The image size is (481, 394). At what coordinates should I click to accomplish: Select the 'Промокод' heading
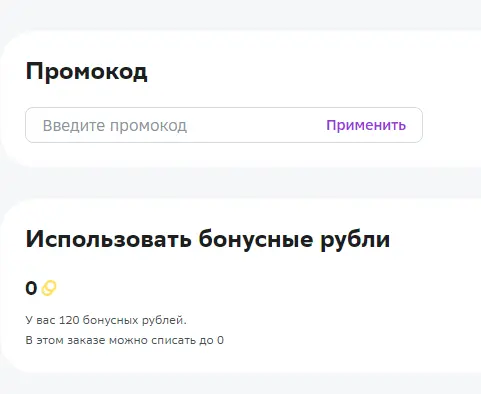coord(86,72)
